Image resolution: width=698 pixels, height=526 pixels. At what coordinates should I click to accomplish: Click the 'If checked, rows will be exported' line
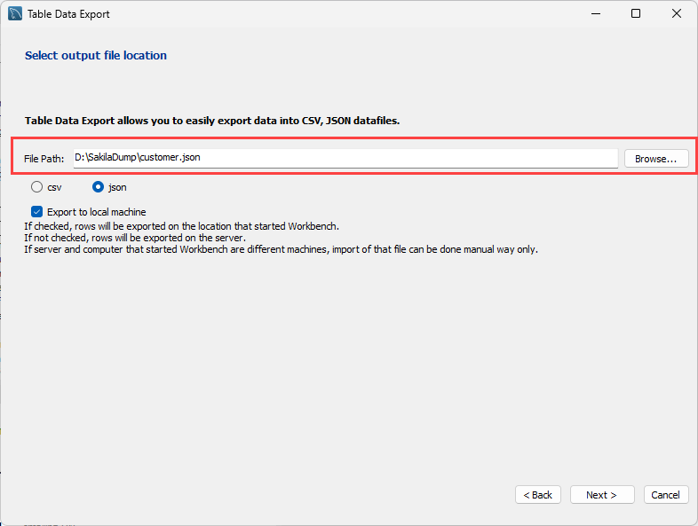[181, 226]
